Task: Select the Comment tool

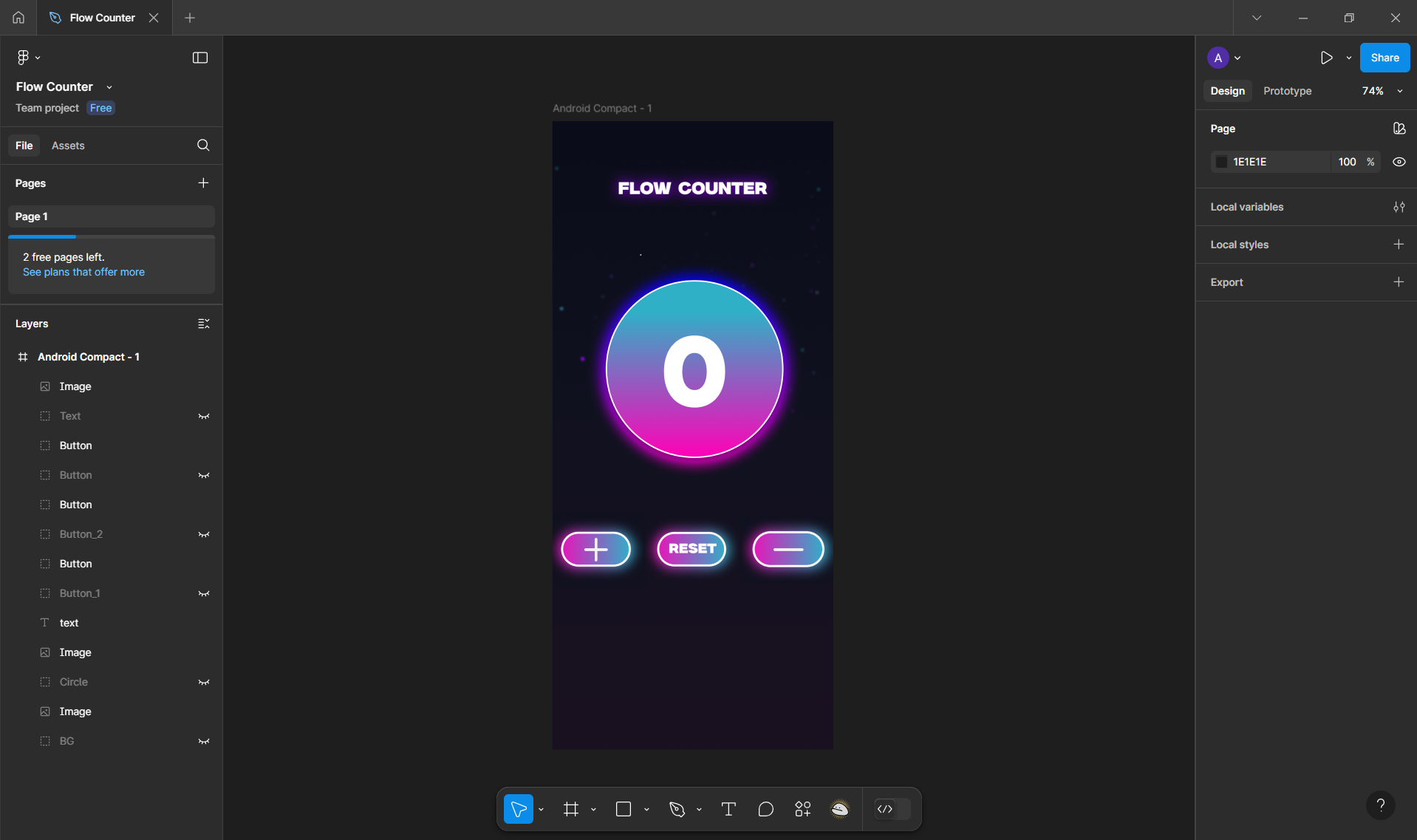Action: point(765,809)
